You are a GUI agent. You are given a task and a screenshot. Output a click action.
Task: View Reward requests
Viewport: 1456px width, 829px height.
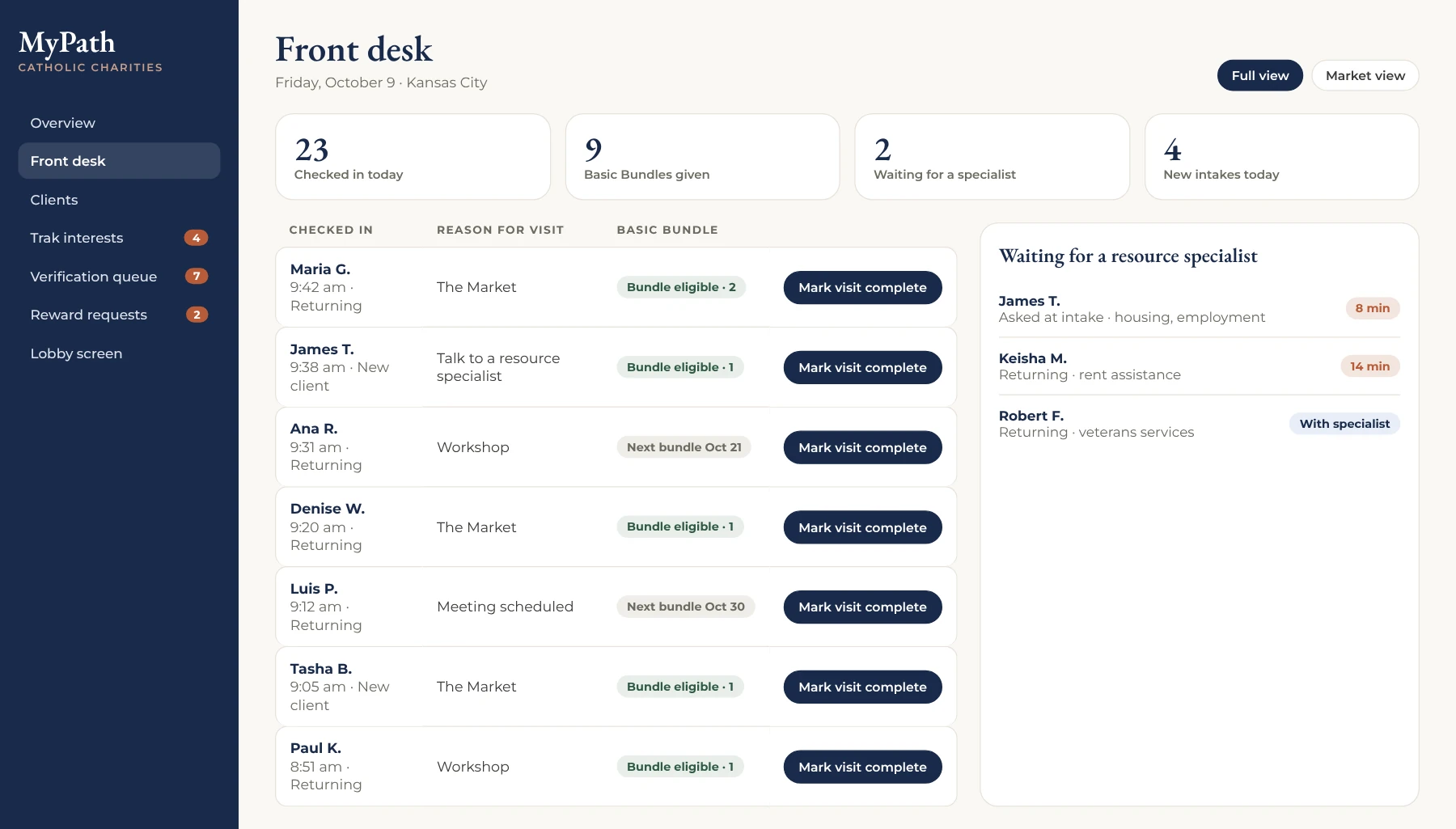119,315
